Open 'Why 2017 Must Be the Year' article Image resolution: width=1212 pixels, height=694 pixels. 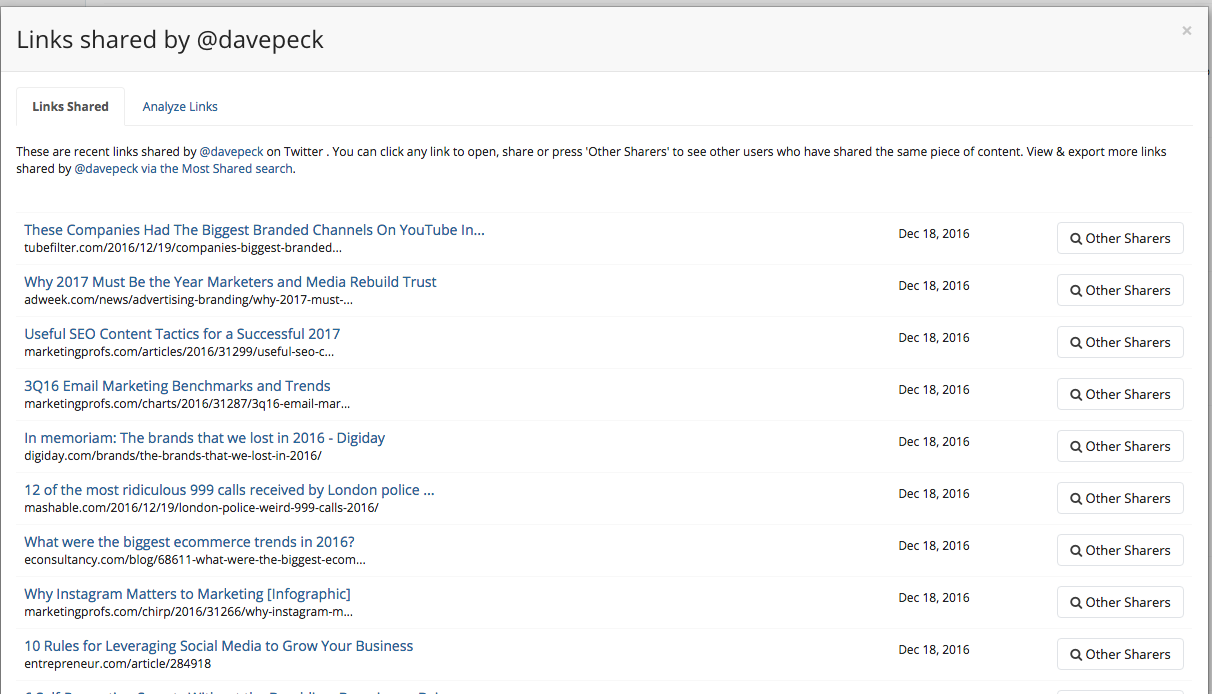point(230,282)
